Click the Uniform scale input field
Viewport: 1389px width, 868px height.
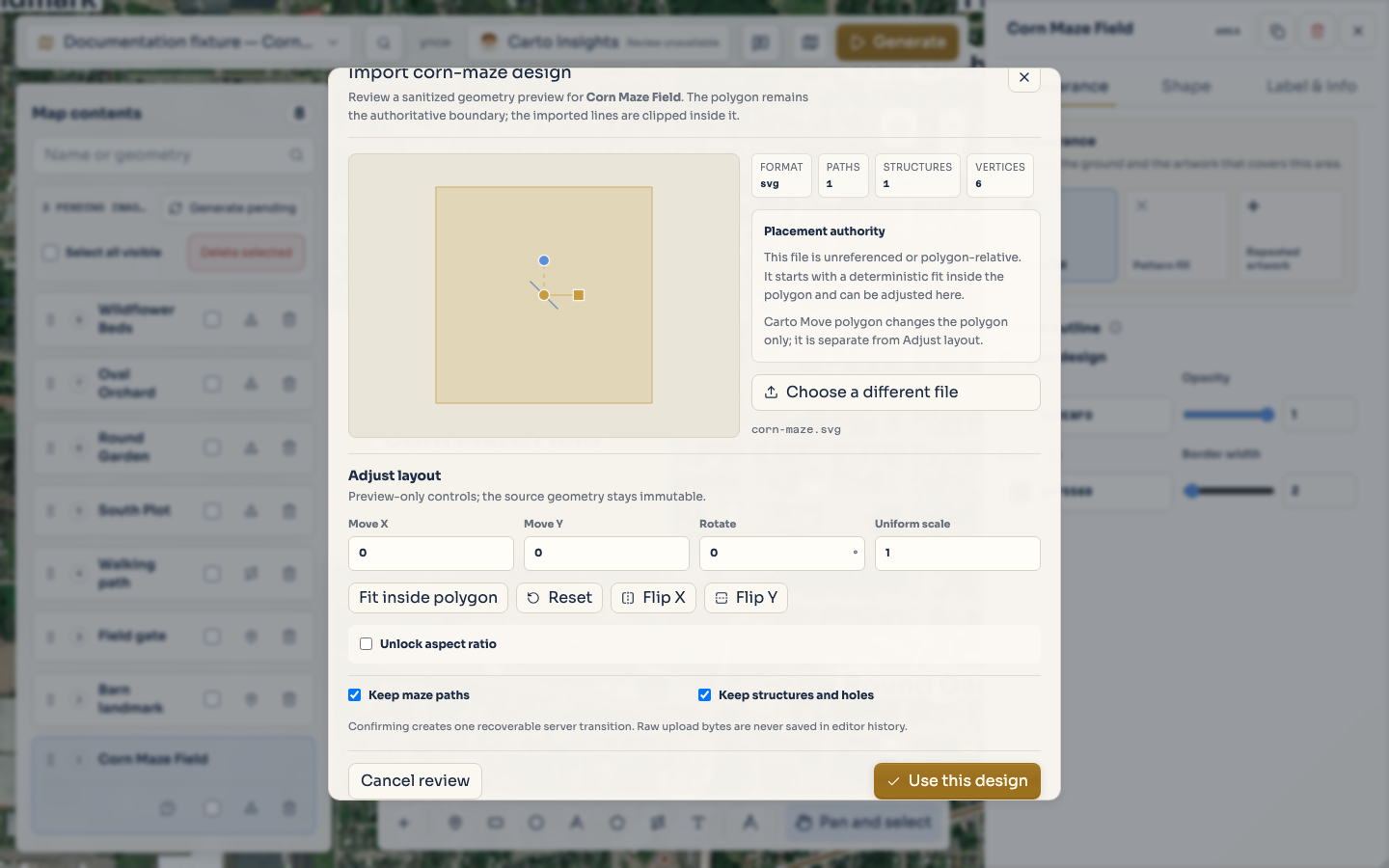pos(958,554)
